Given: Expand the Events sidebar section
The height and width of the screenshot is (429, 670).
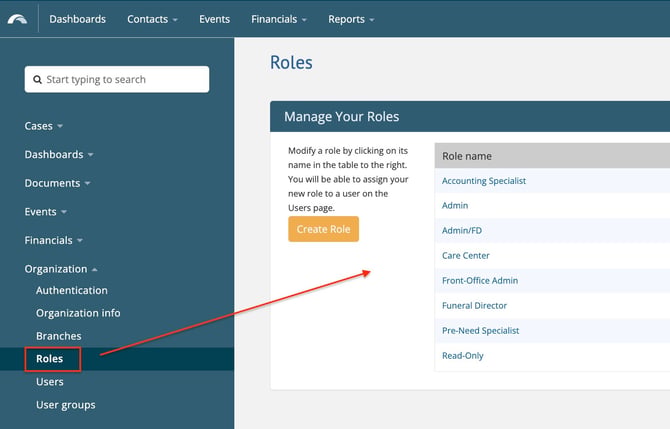Looking at the screenshot, I should tap(45, 212).
